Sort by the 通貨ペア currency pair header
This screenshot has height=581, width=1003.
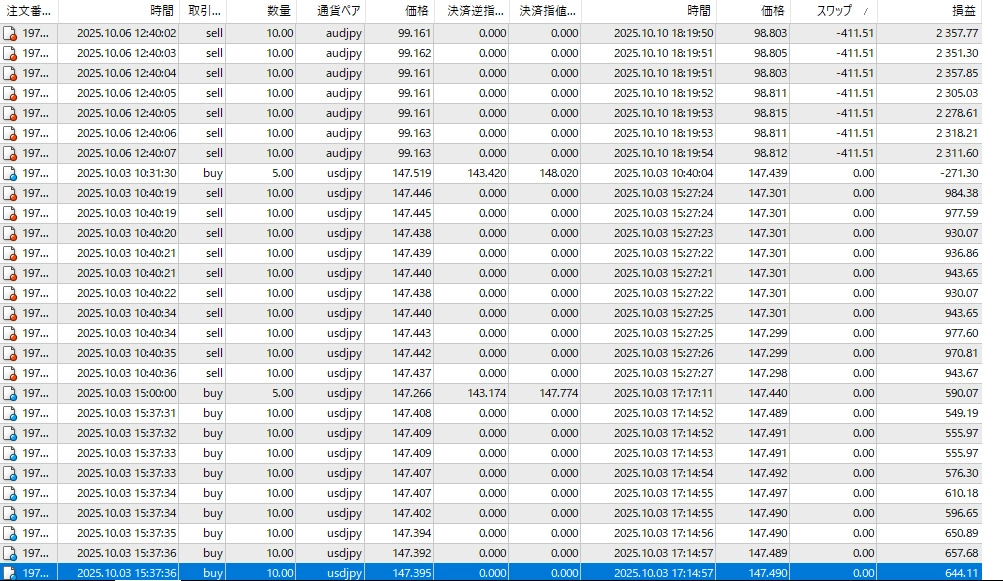tap(330, 11)
